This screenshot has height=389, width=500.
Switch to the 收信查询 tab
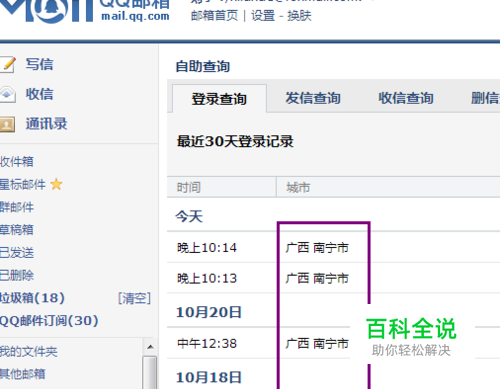tap(406, 98)
